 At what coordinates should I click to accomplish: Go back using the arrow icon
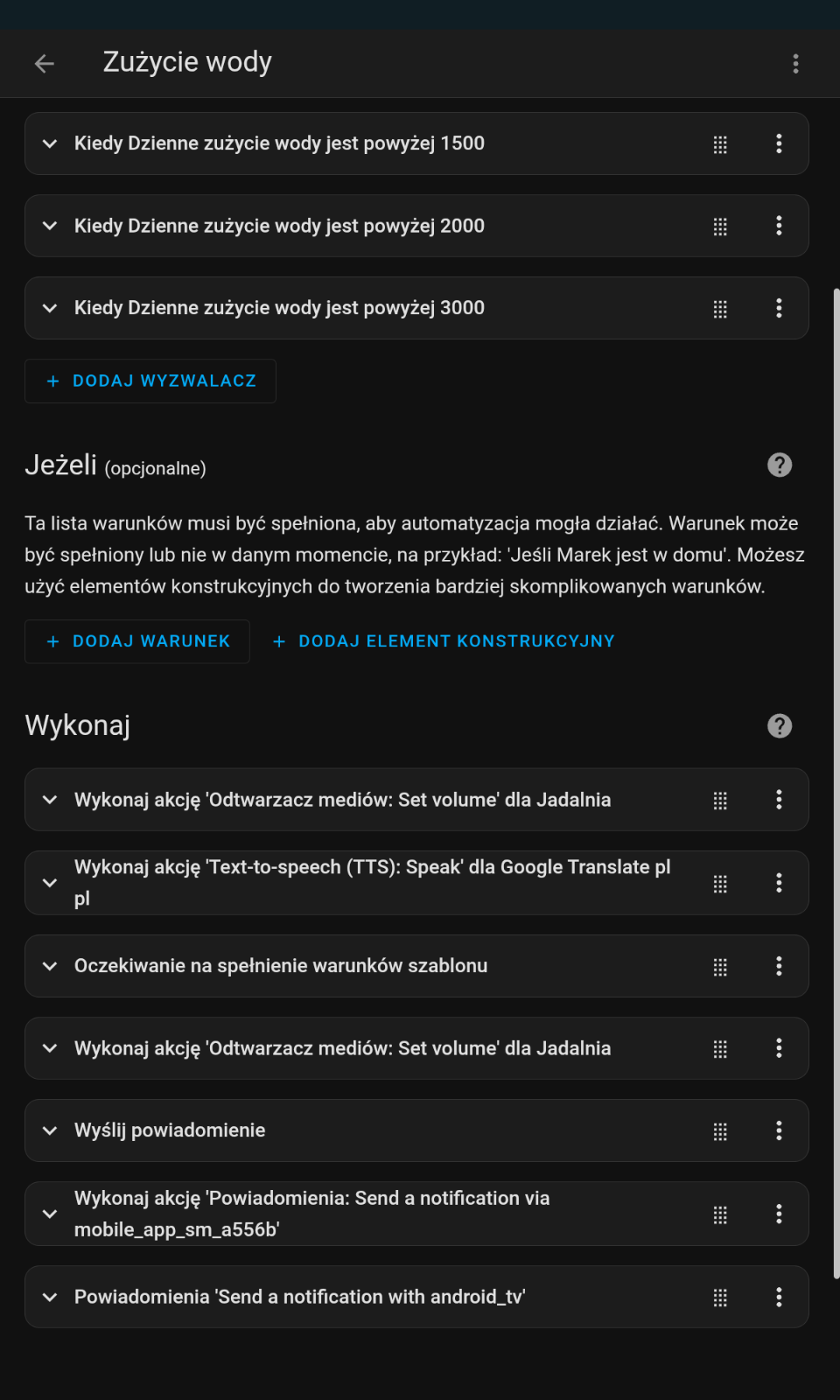pos(45,63)
